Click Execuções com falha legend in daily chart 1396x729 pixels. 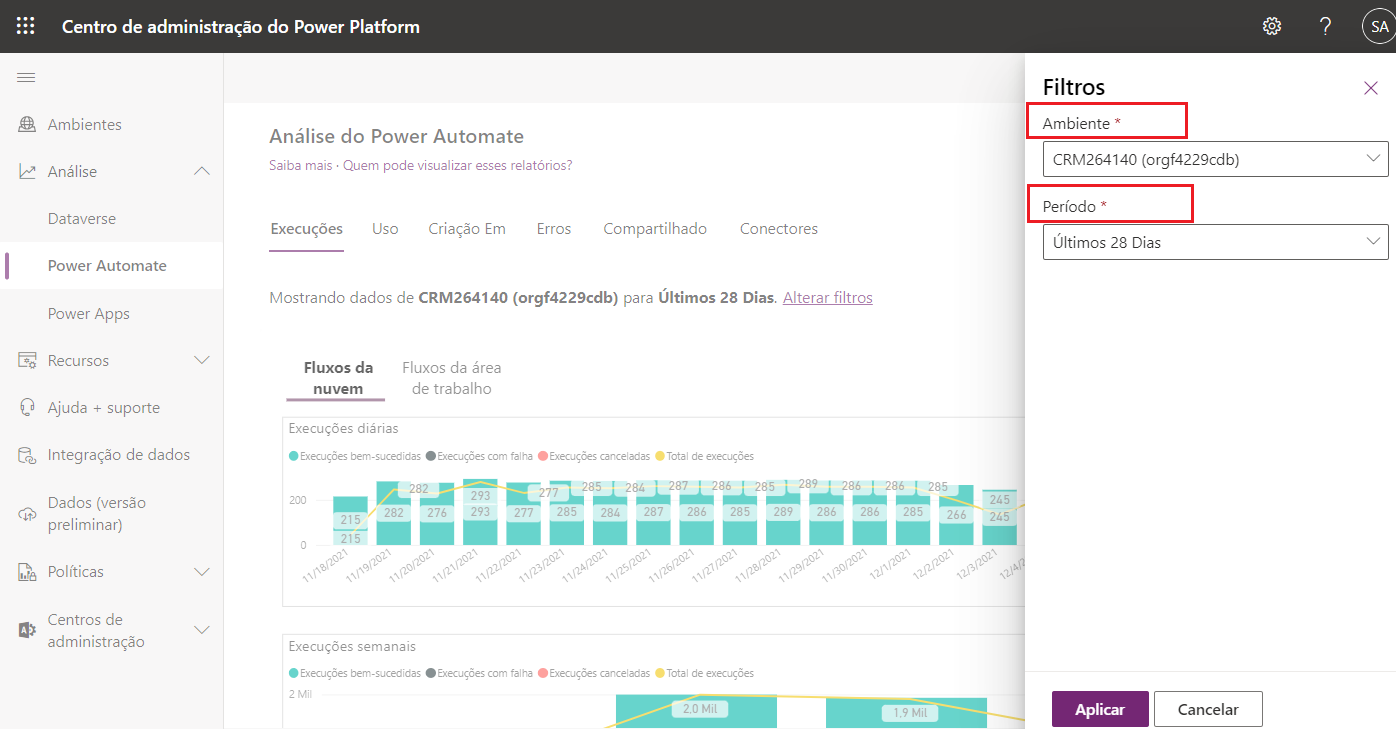[479, 456]
